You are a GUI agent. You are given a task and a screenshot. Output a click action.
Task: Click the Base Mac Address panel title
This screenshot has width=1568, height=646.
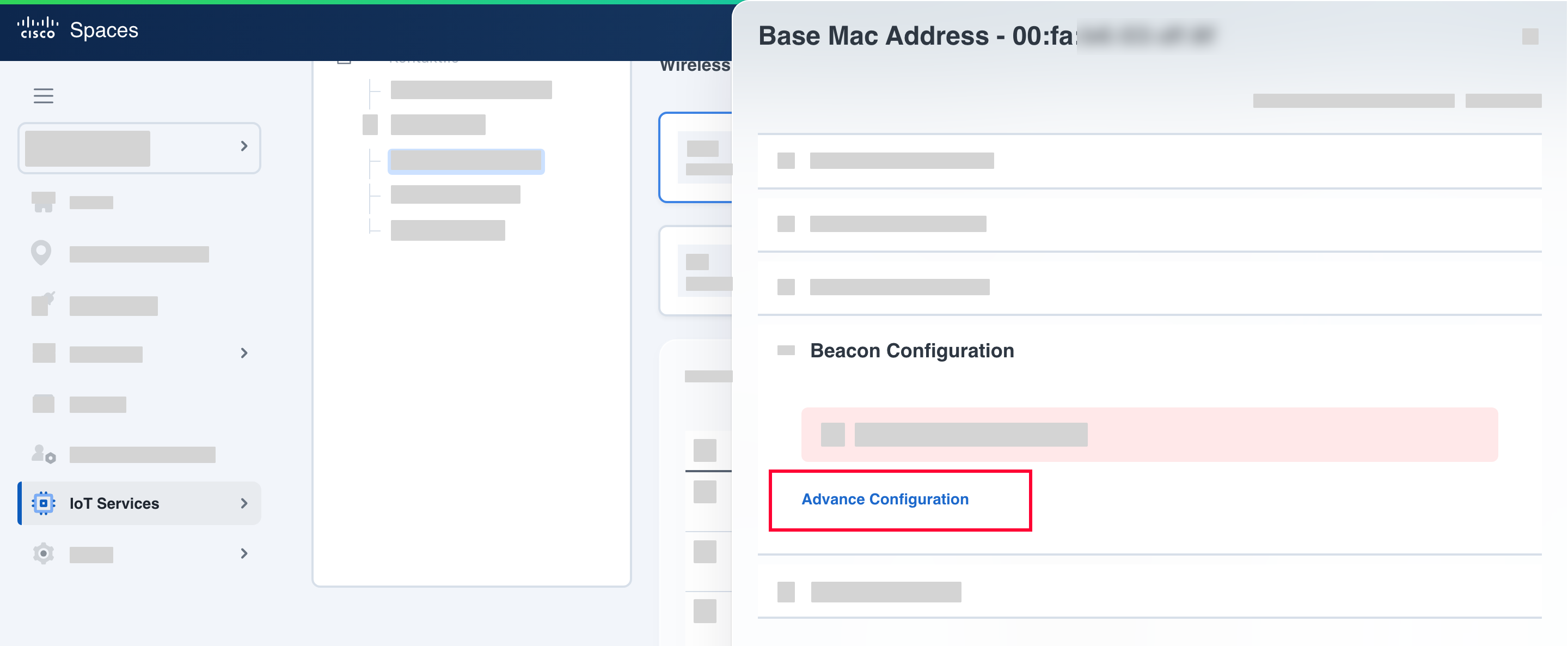[986, 36]
